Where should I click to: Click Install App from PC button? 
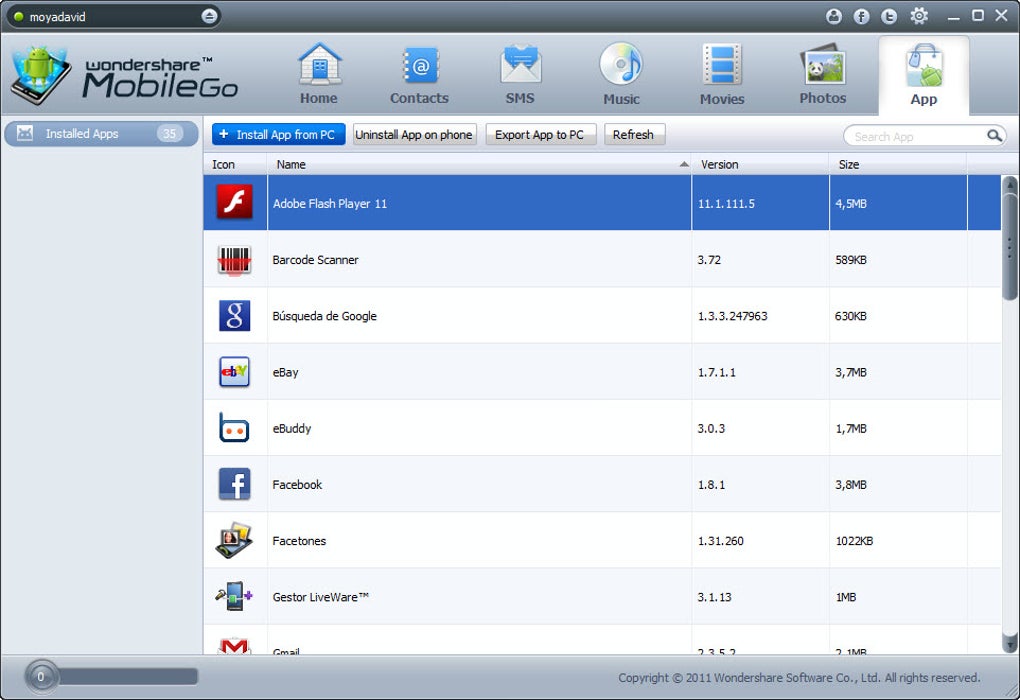[278, 135]
